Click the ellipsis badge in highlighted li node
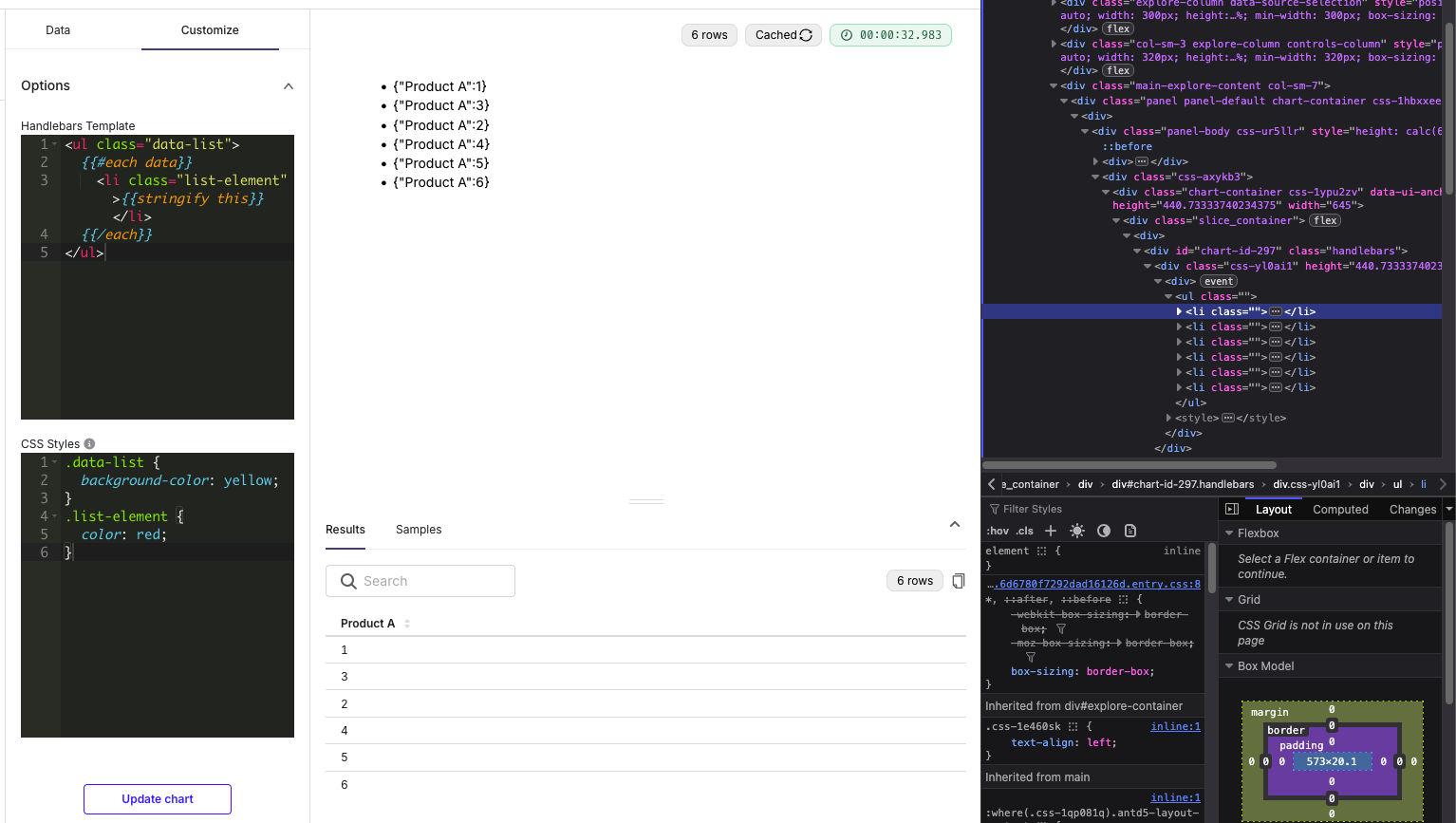Screen dimensions: 1456x823 coord(1276,311)
